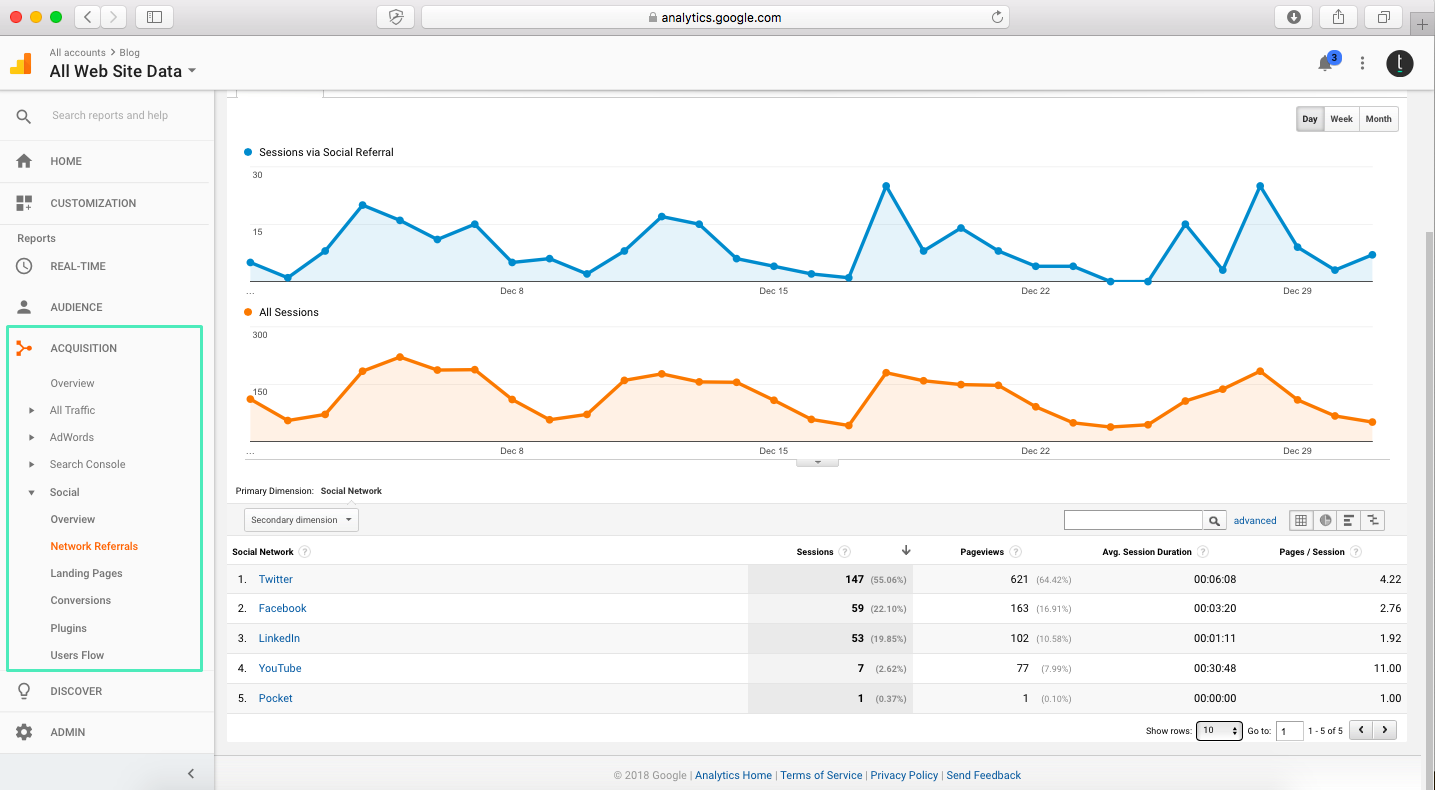Select the pivot table view icon

coord(1372,520)
